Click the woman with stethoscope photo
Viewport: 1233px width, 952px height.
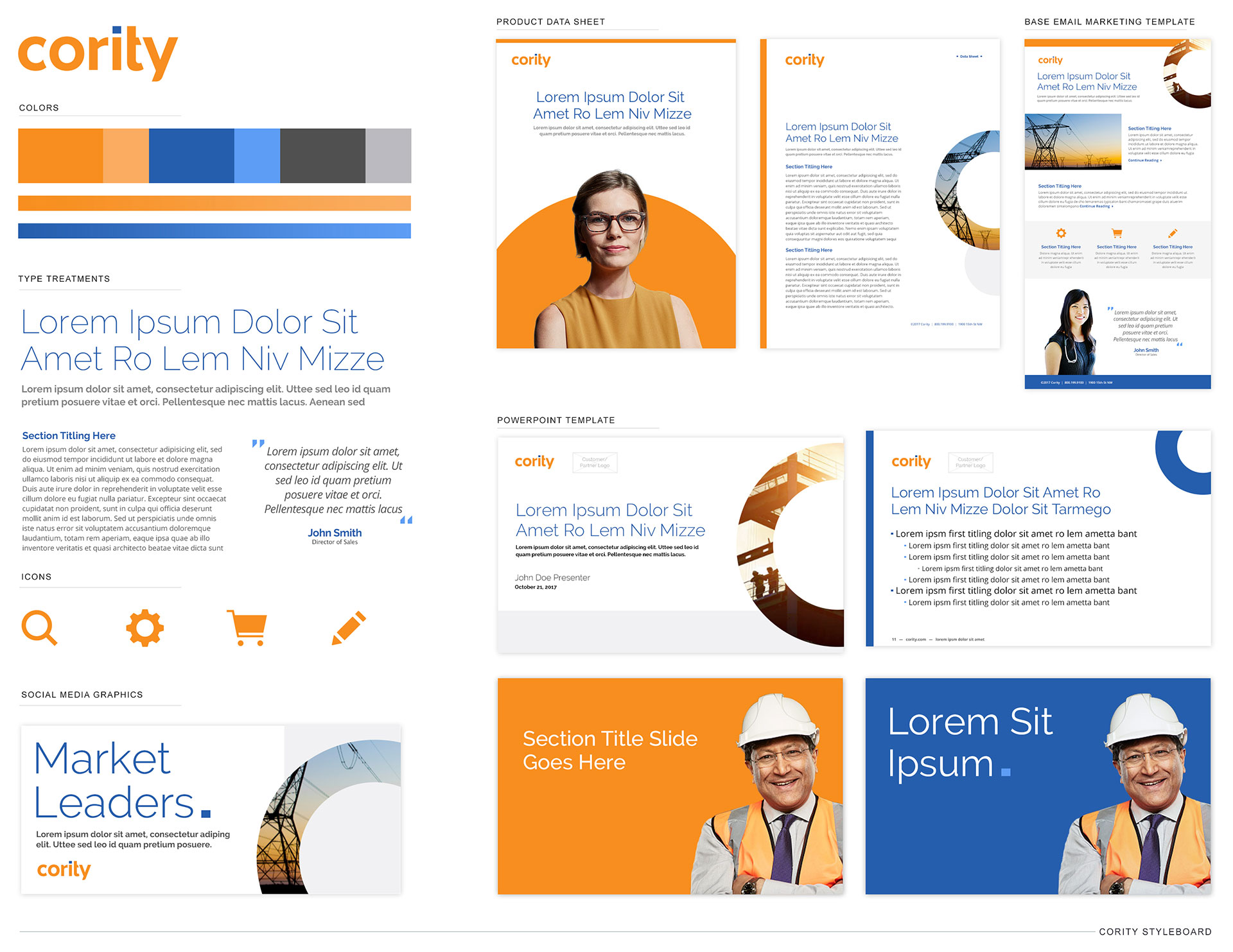click(1071, 332)
